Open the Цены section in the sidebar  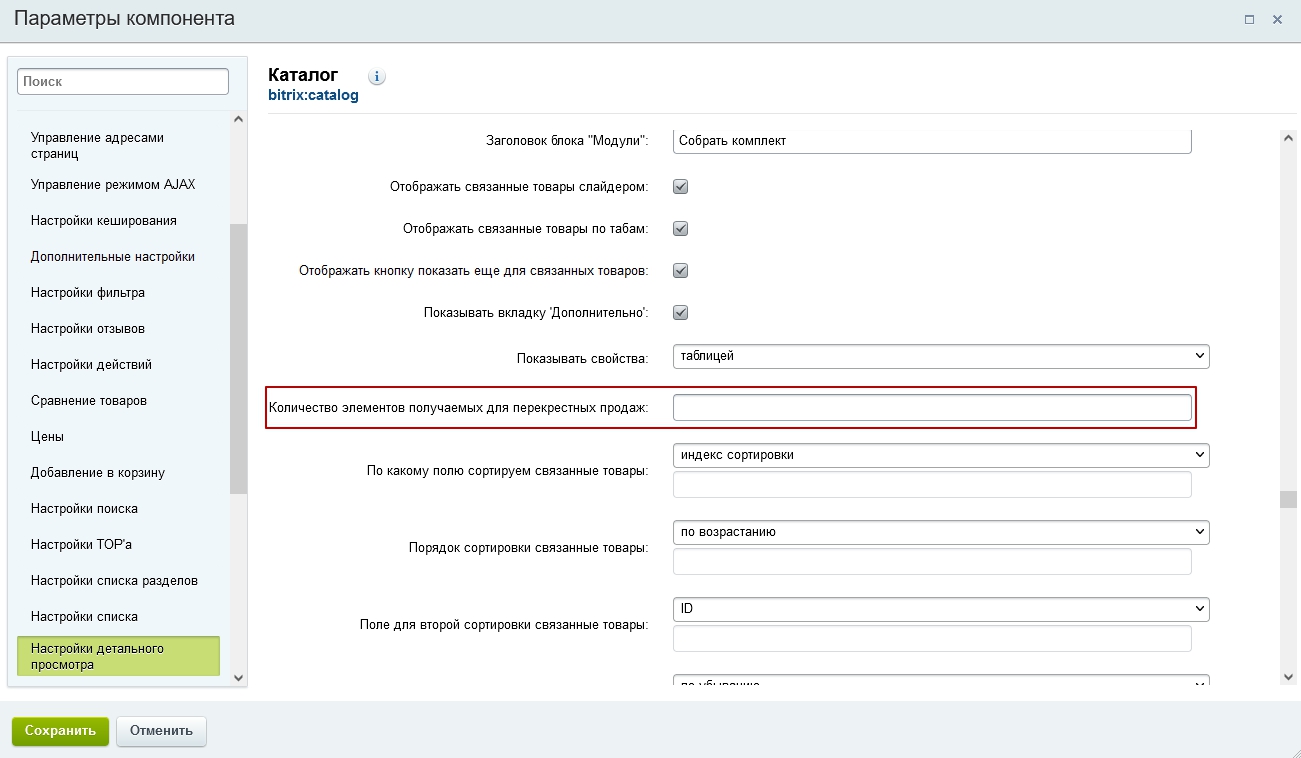coord(47,437)
